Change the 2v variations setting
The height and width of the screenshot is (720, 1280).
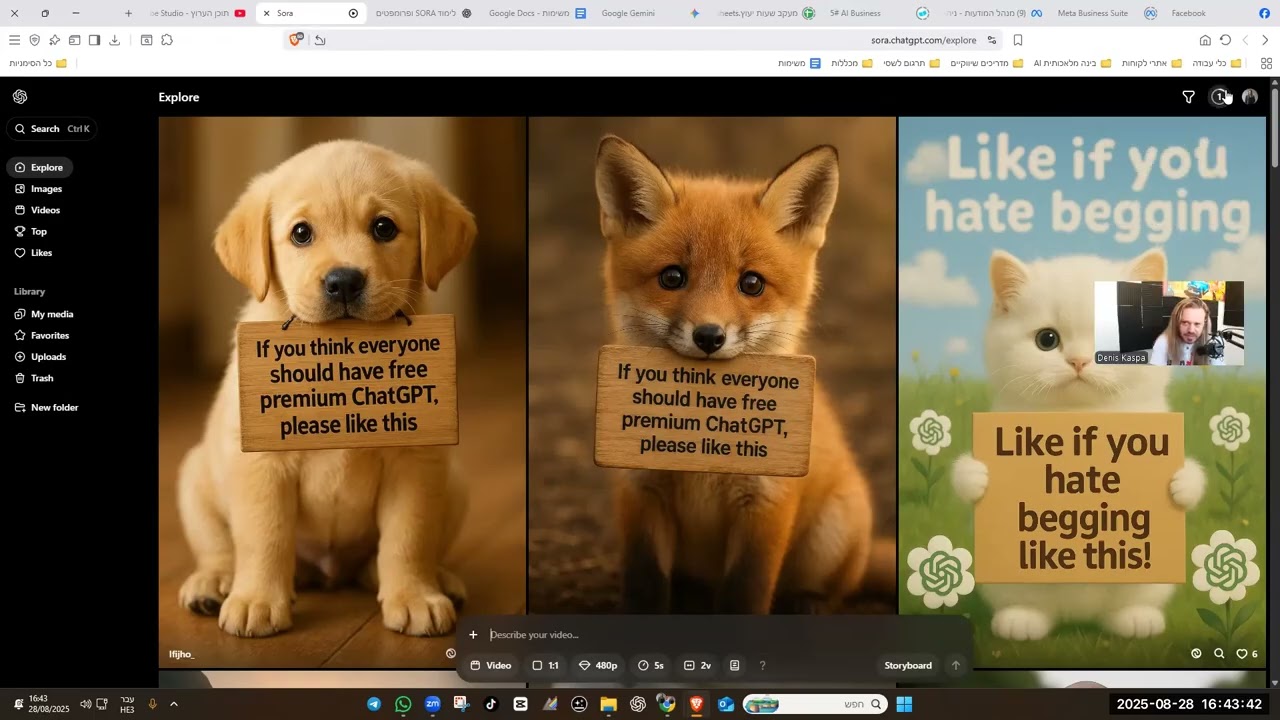pos(697,666)
